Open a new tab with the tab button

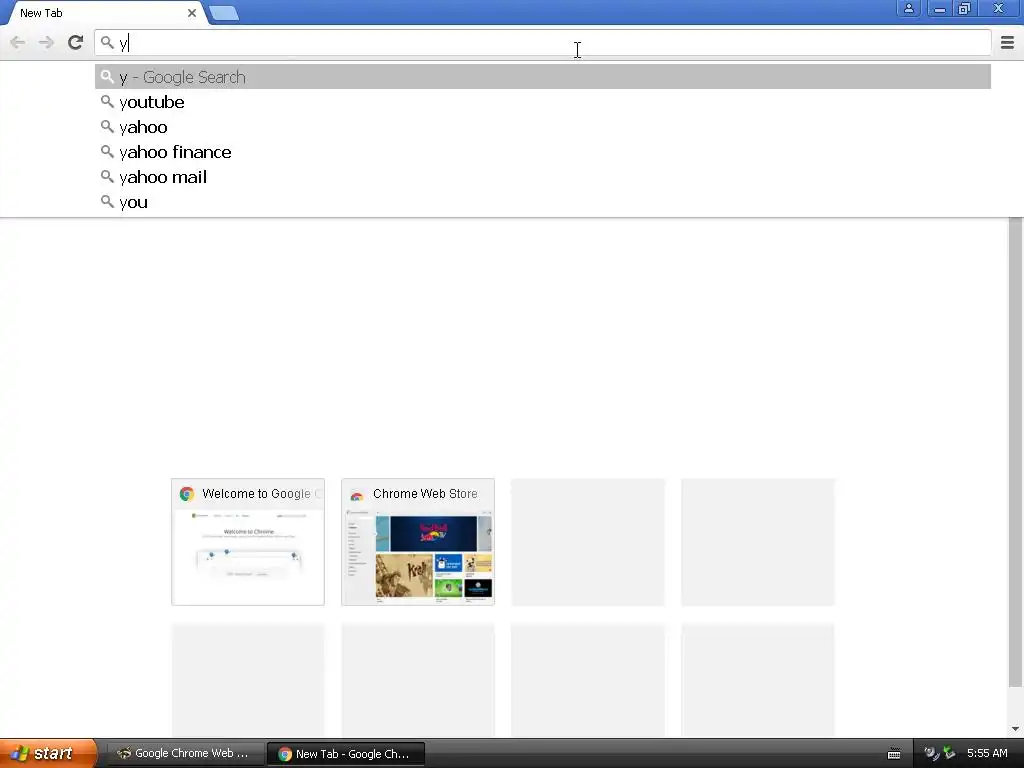coord(224,13)
